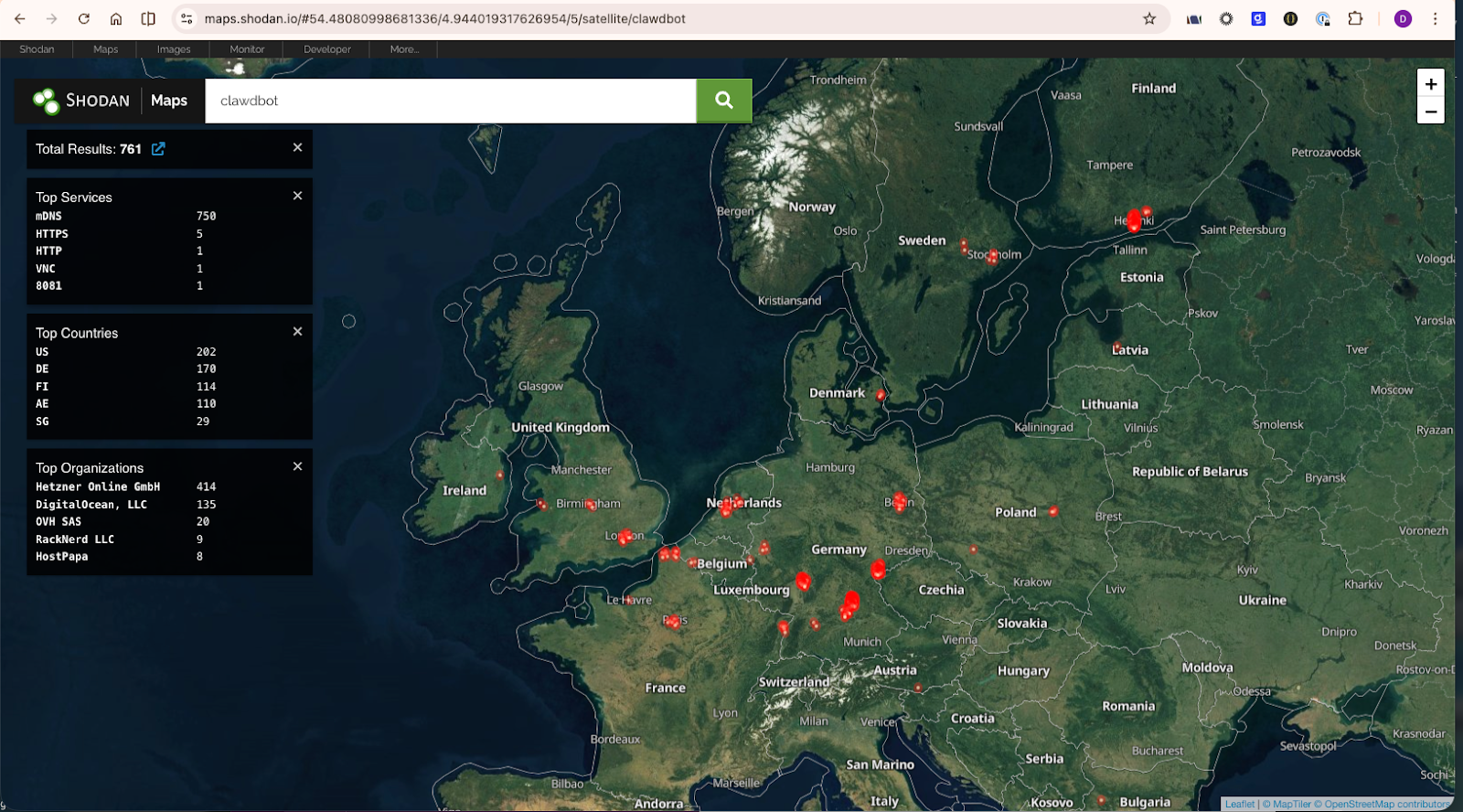Click the blue G extension icon

pyautogui.click(x=1258, y=18)
